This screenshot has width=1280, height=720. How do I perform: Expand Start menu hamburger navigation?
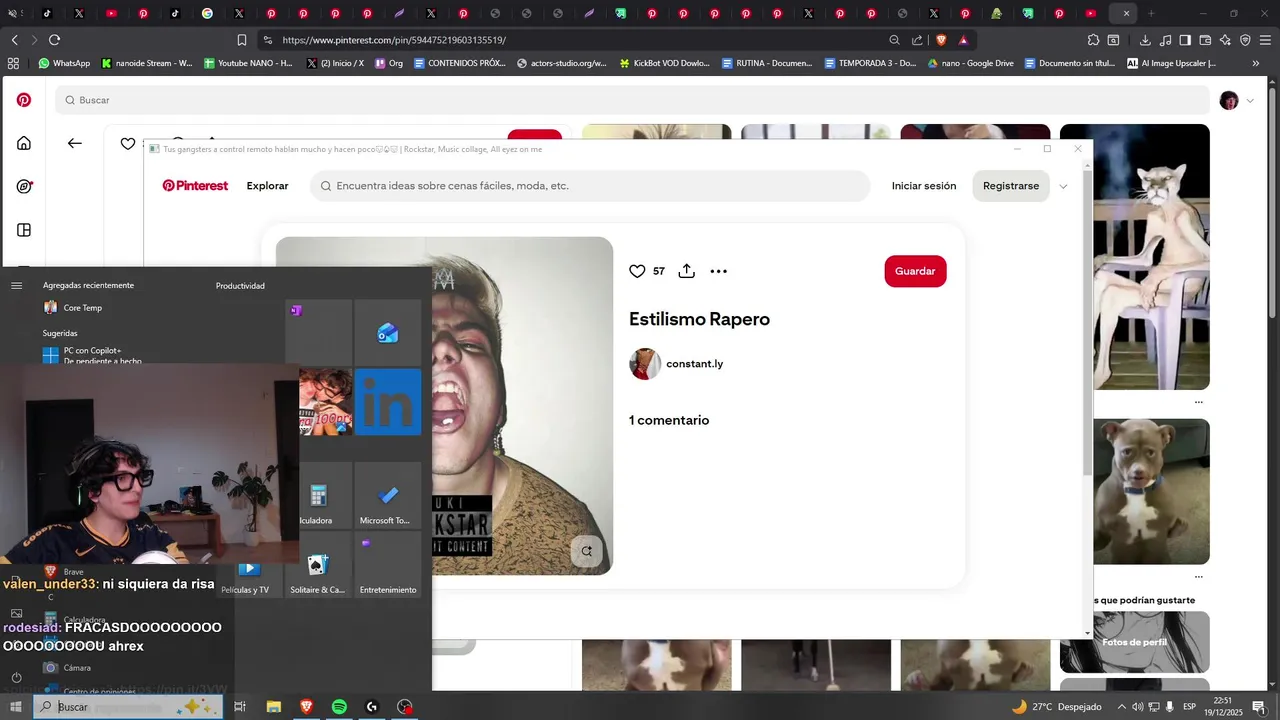pos(16,286)
